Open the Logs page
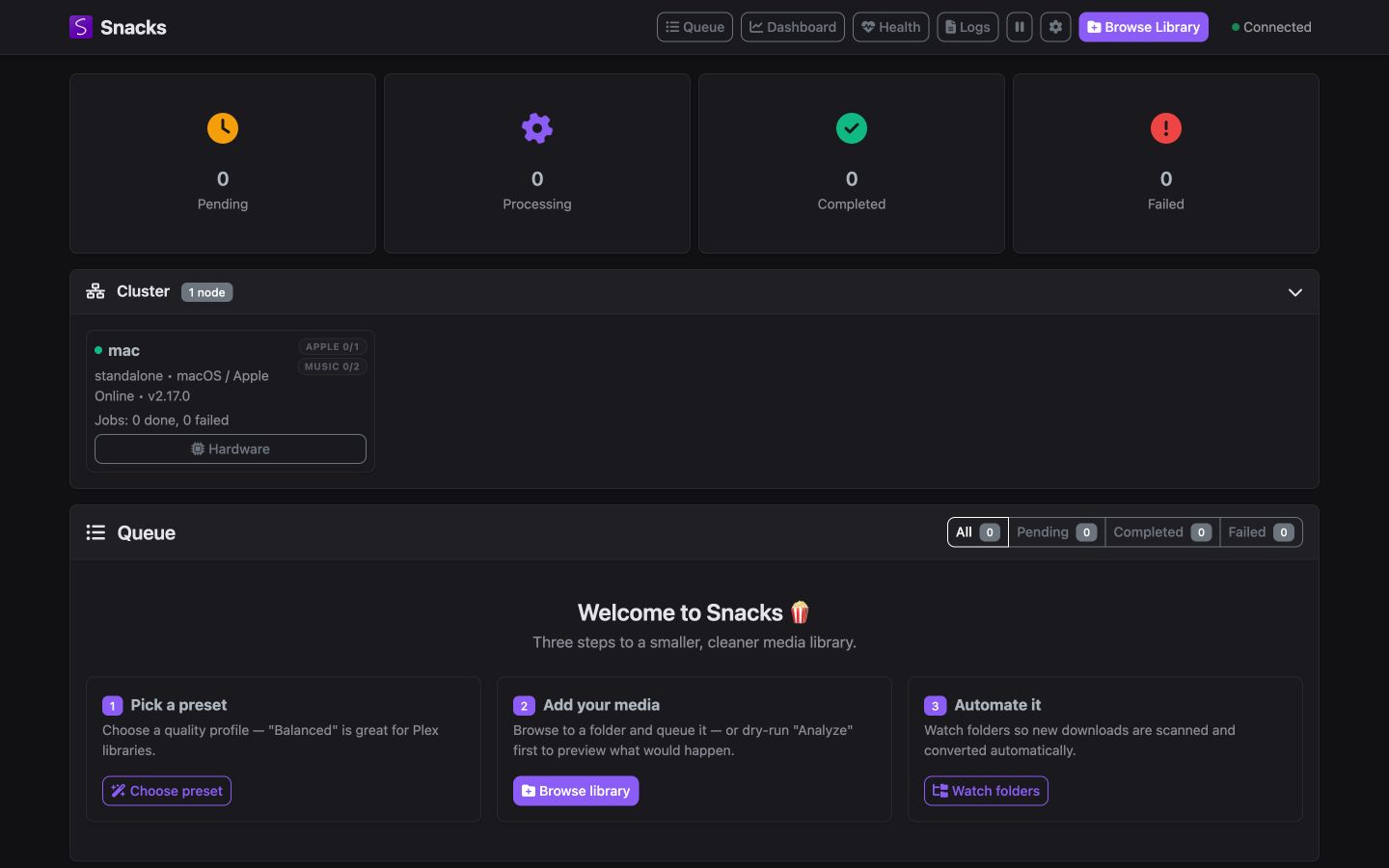 967,27
